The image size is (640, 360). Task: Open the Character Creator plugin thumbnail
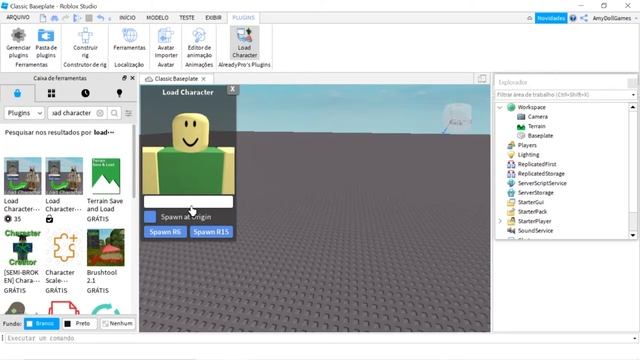[22, 247]
